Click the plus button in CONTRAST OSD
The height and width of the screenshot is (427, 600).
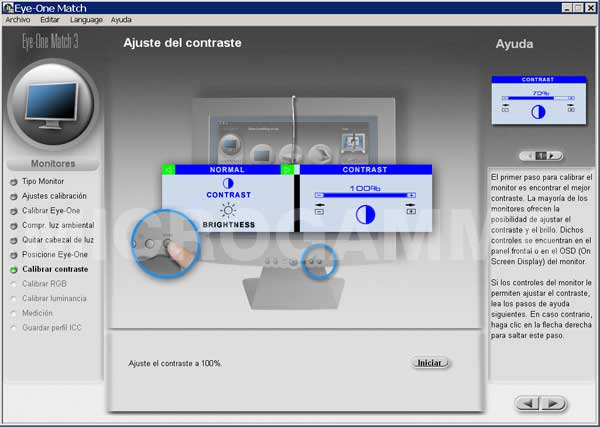411,211
